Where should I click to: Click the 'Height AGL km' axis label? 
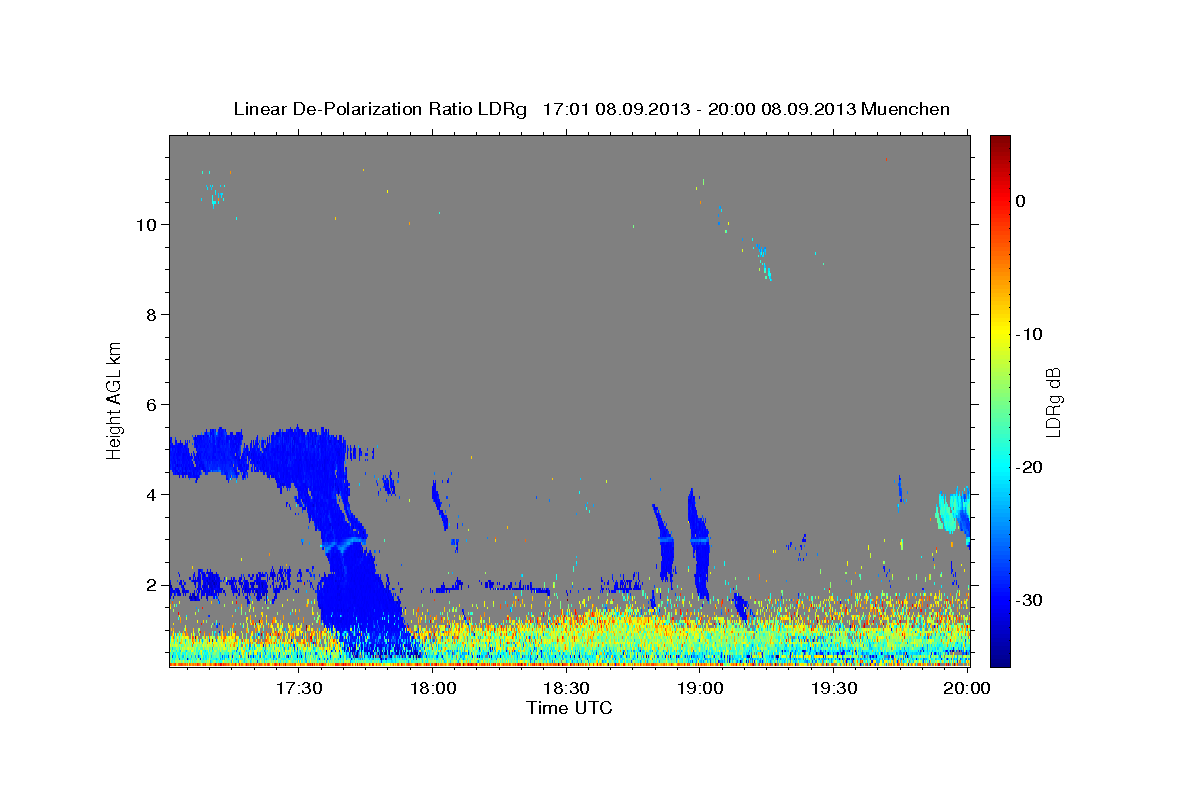coord(114,399)
